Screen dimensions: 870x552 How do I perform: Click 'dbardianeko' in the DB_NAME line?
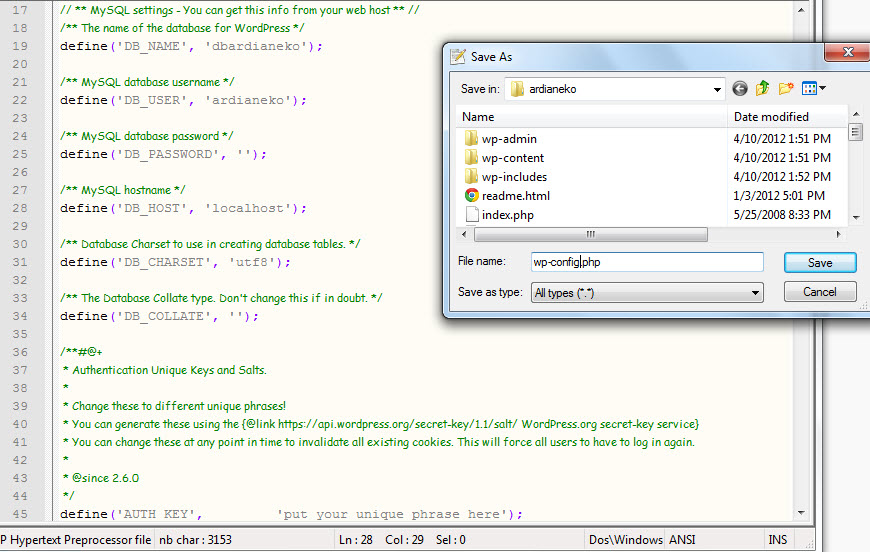[x=256, y=46]
